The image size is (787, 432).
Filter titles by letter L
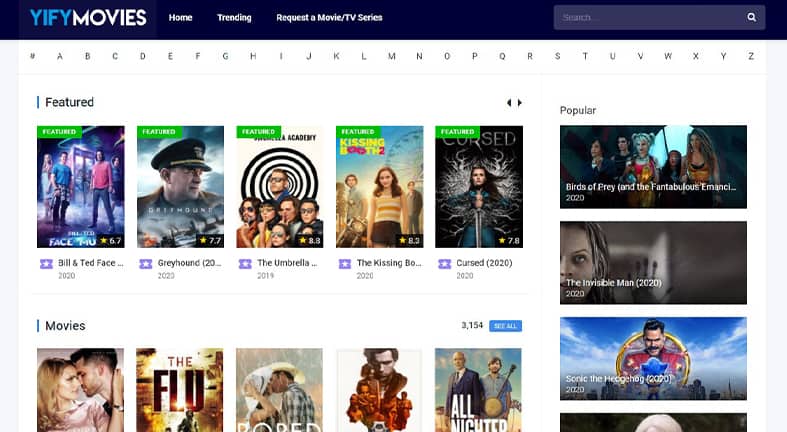pyautogui.click(x=364, y=56)
